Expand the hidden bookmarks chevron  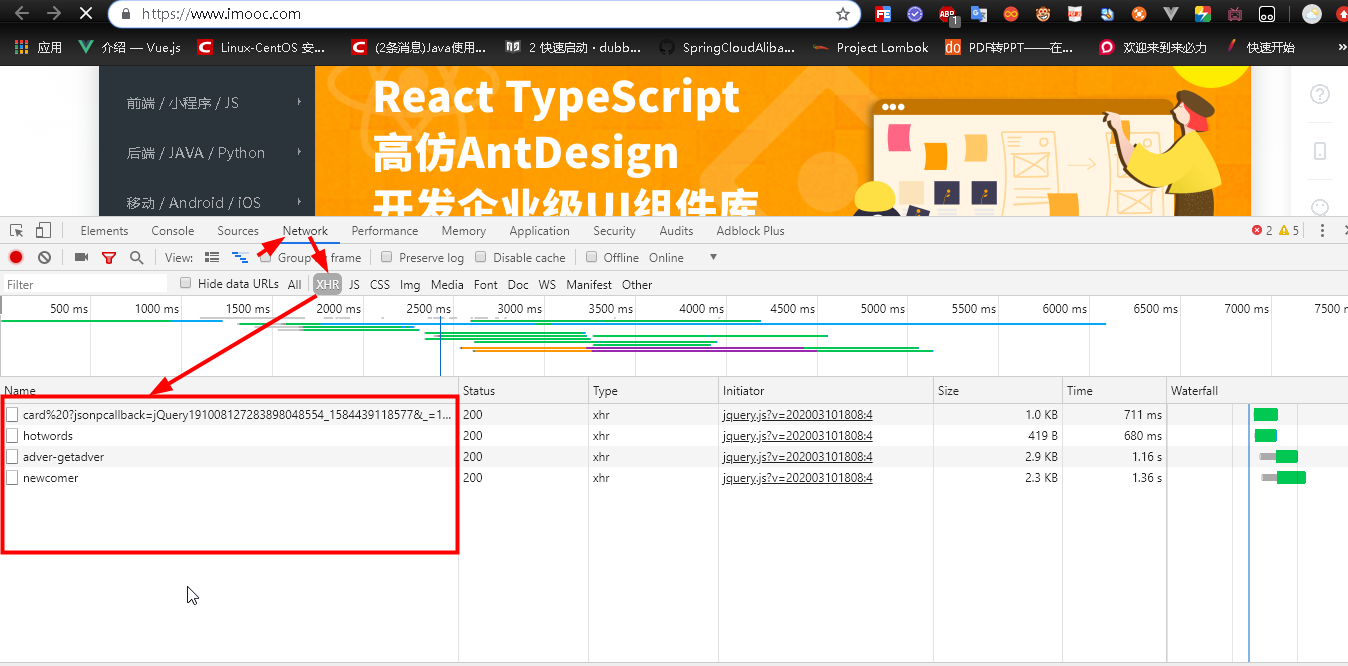click(x=1341, y=46)
